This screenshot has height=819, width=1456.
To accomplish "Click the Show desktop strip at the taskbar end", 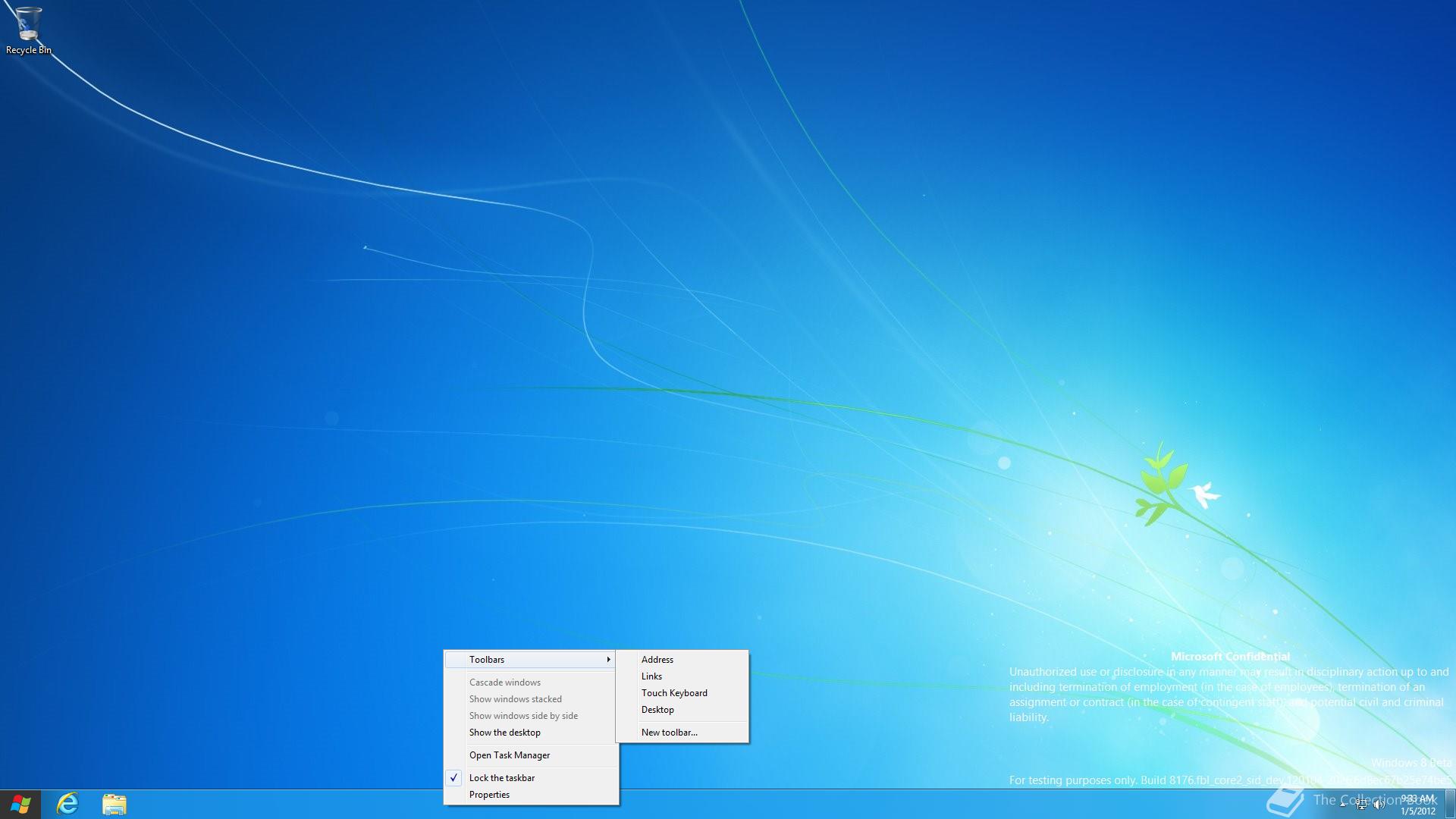I will (x=1450, y=805).
